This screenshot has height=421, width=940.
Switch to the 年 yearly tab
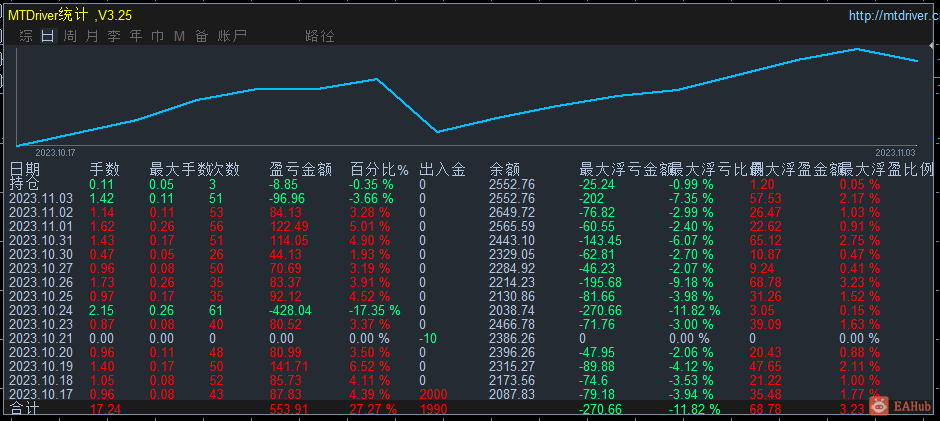pos(136,37)
